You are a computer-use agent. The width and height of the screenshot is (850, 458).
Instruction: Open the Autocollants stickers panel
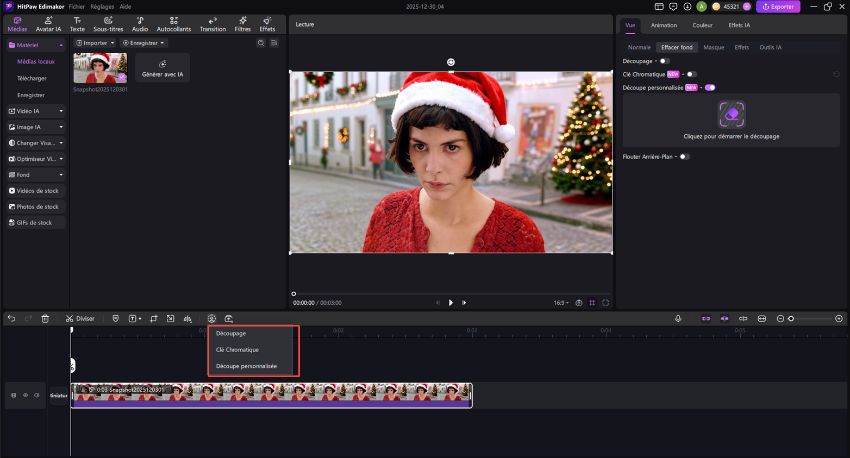click(174, 24)
